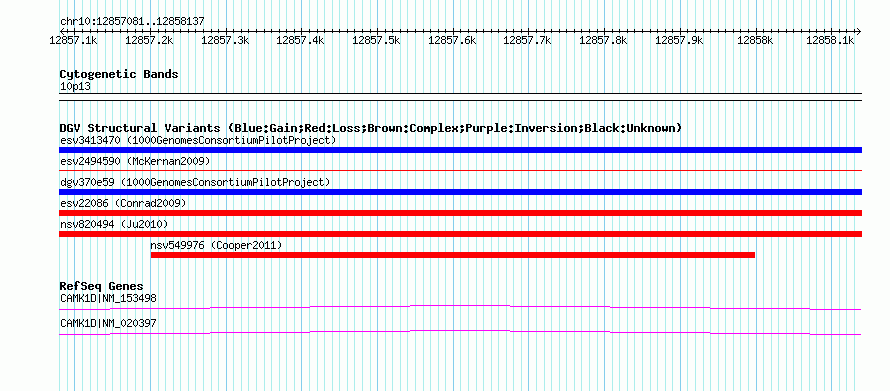
Task: Open the esv22086 (Conrad2009) label
Action: [123, 203]
